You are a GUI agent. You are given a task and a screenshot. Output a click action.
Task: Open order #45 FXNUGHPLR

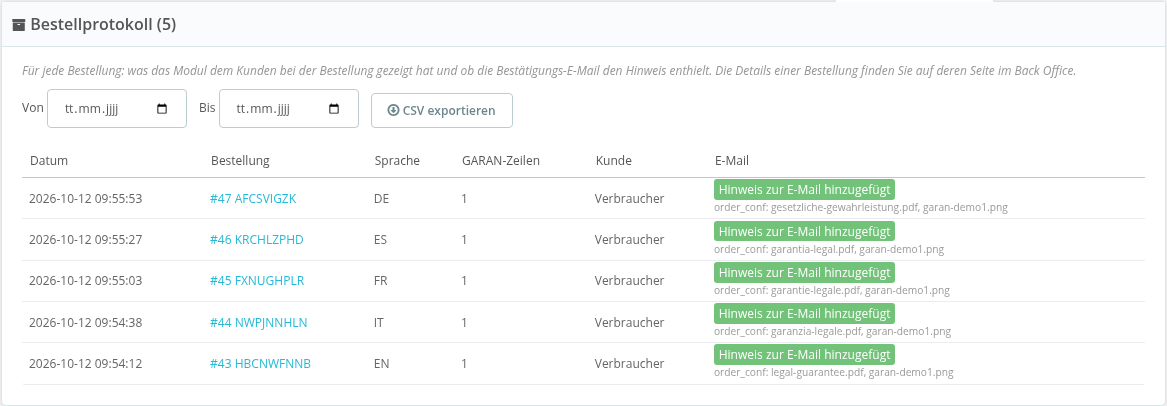tap(257, 281)
